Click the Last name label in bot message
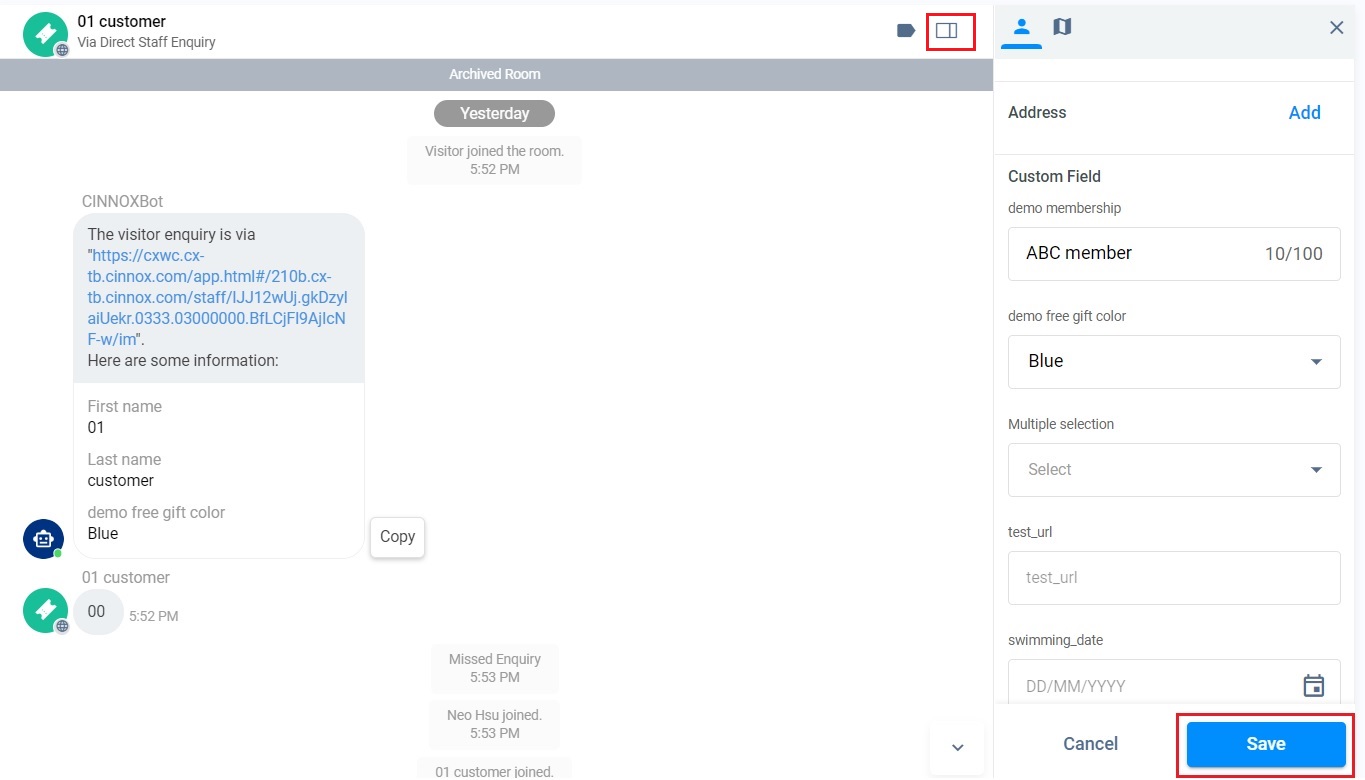The height and width of the screenshot is (780, 1365). click(x=124, y=459)
